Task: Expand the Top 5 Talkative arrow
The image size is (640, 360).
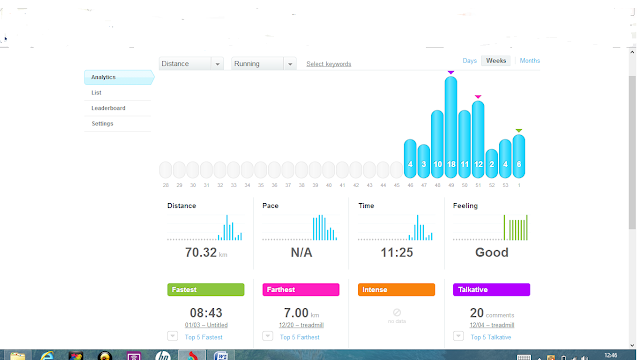Action: point(458,336)
